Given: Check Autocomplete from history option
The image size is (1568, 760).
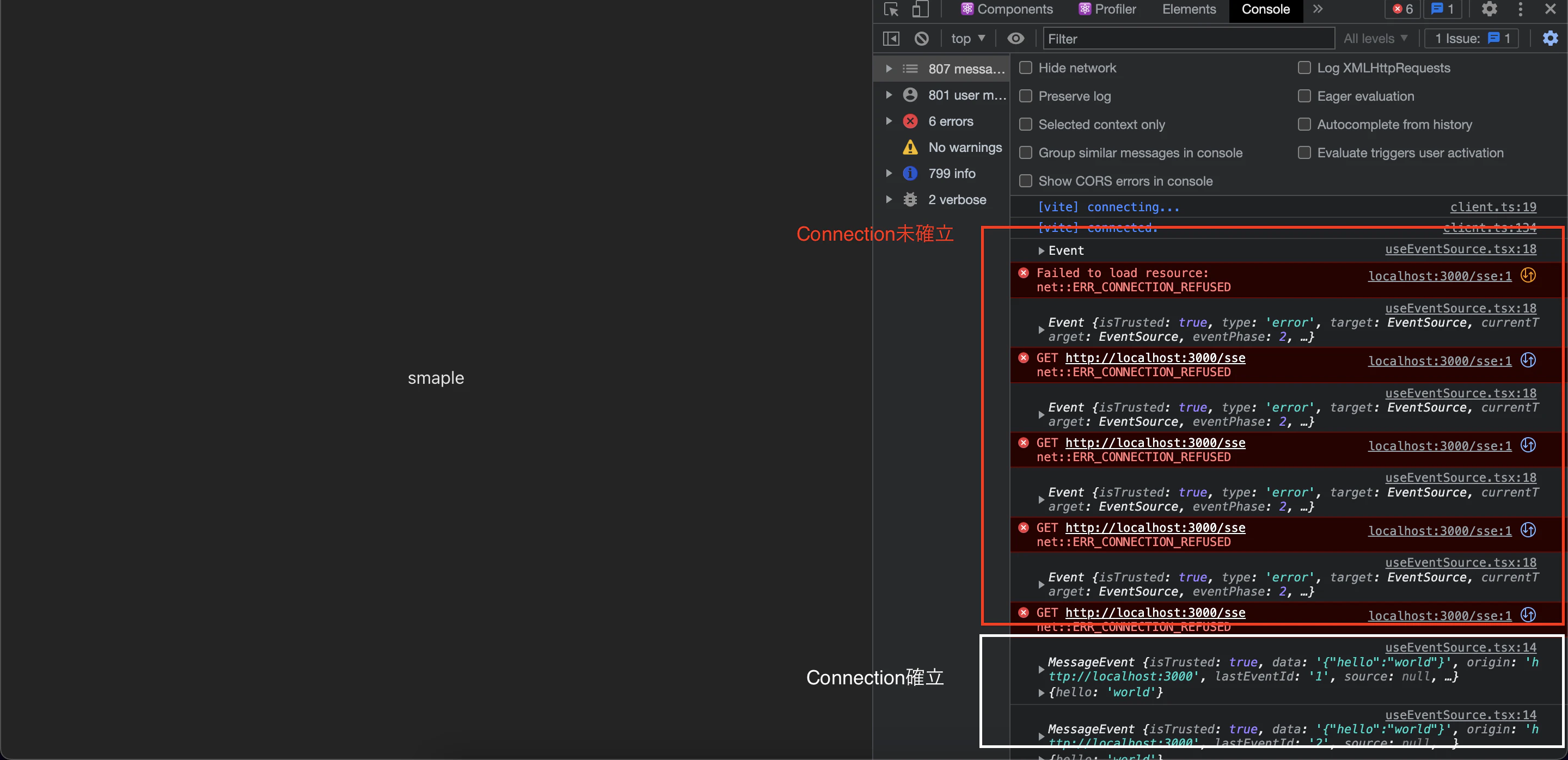Looking at the screenshot, I should (1304, 125).
